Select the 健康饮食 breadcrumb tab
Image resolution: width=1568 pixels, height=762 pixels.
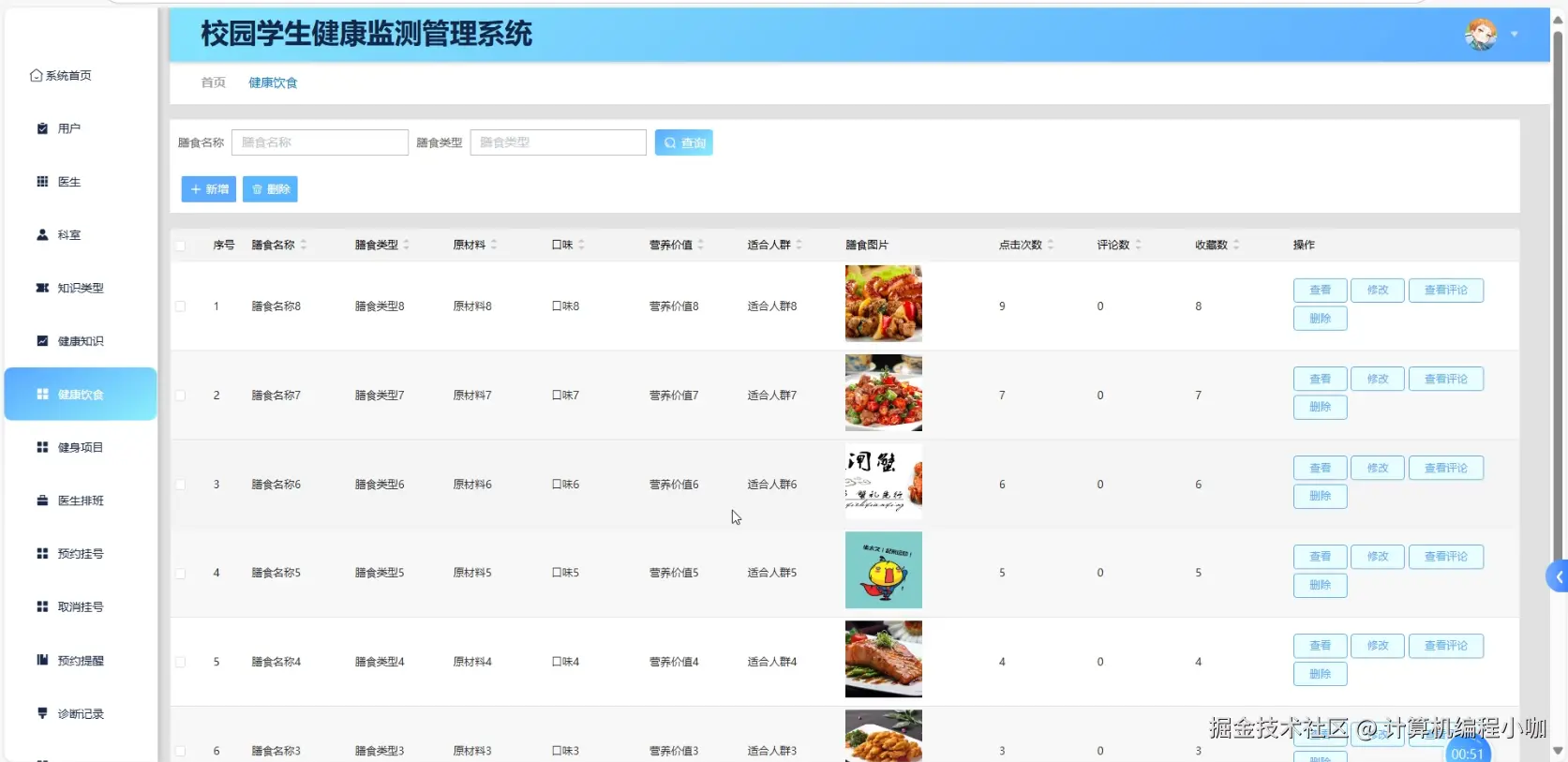click(x=273, y=82)
